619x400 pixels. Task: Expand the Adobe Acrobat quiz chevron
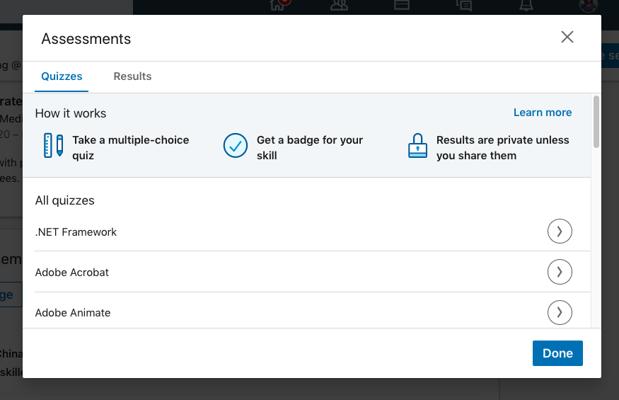pyautogui.click(x=559, y=272)
